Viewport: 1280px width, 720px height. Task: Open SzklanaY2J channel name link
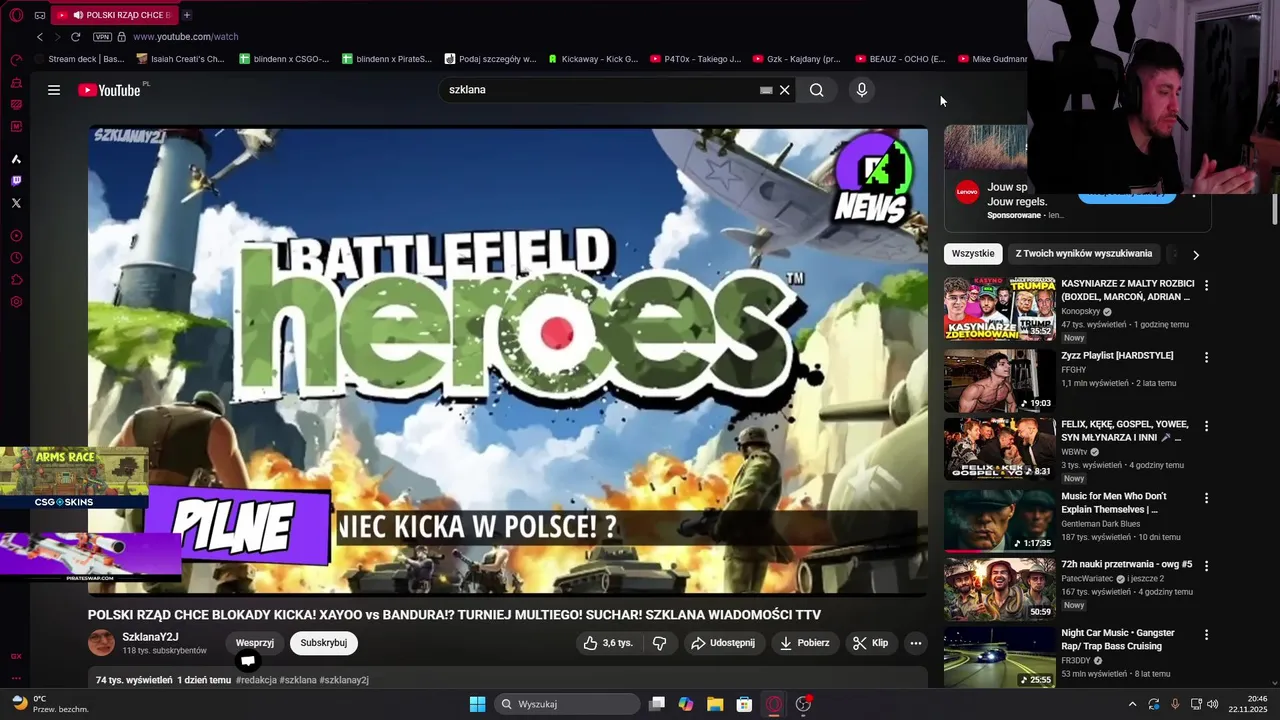pos(150,637)
